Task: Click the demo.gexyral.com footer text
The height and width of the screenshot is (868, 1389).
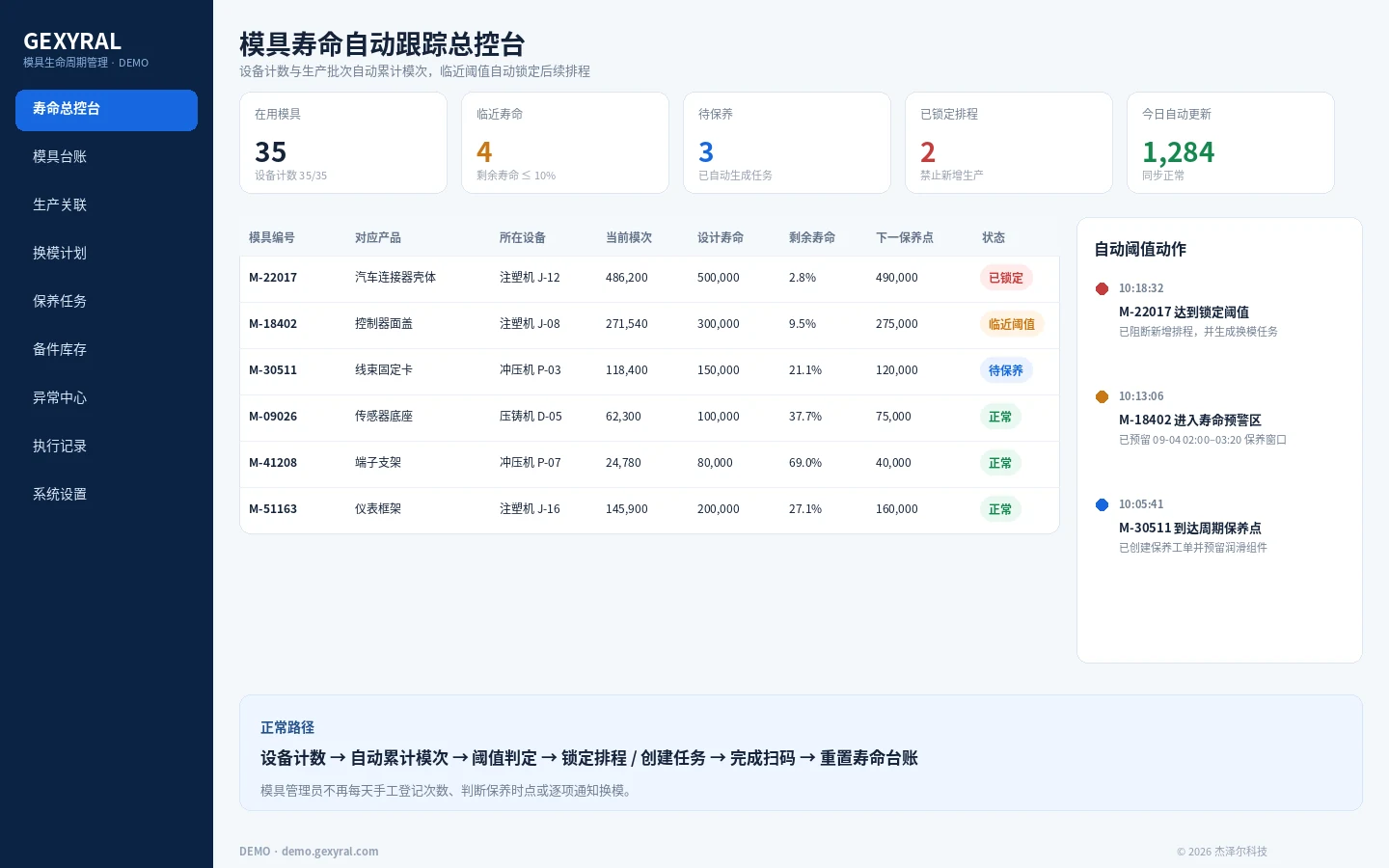Action: click(330, 852)
